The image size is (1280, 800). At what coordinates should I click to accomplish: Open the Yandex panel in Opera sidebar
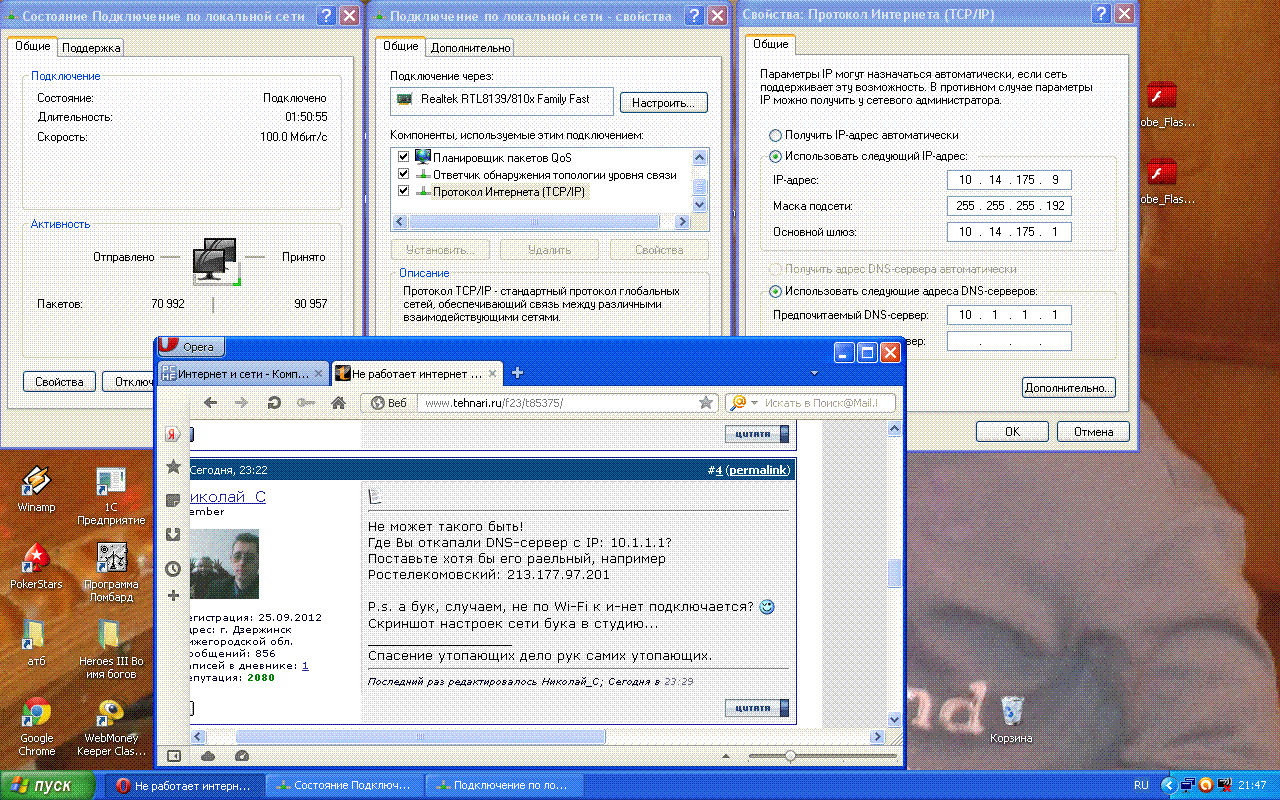tap(172, 434)
